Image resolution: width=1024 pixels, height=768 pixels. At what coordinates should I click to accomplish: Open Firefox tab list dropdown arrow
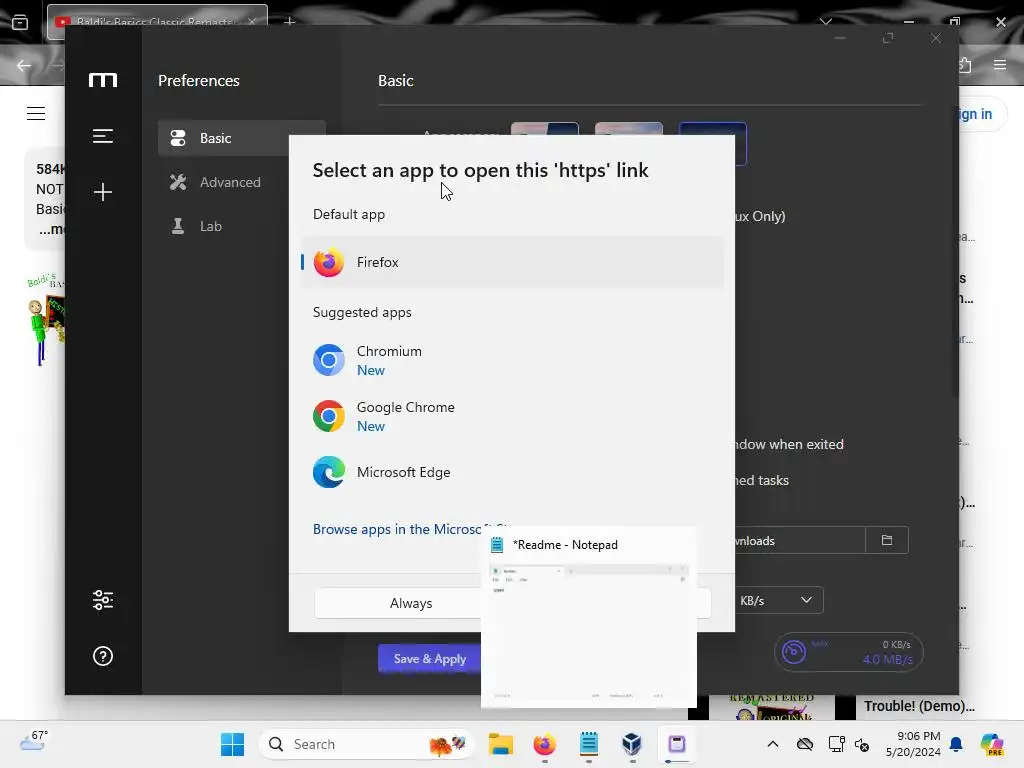(826, 22)
